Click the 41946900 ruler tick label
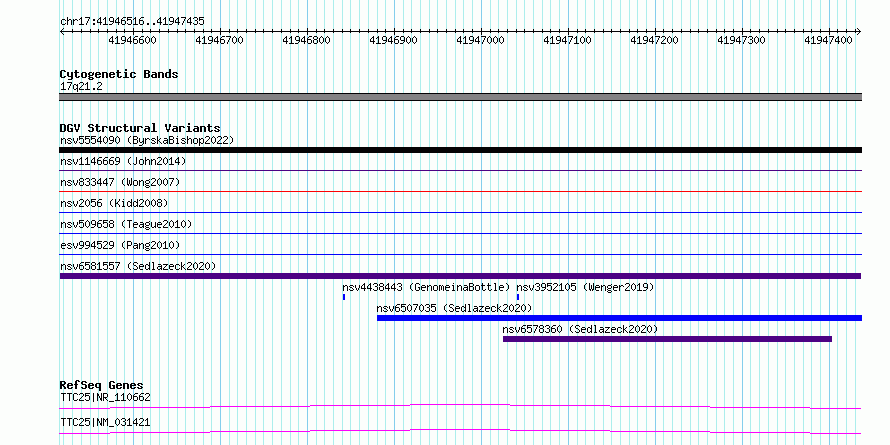Viewport: 890px width, 445px height. (393, 40)
